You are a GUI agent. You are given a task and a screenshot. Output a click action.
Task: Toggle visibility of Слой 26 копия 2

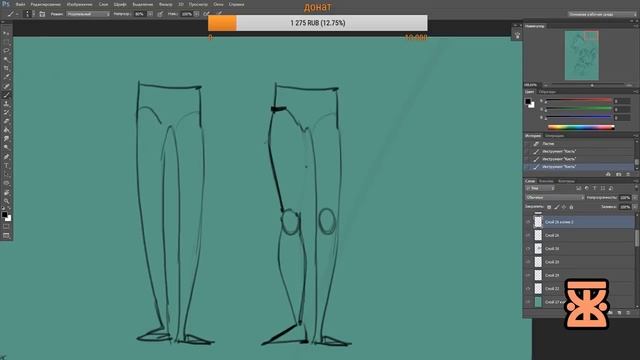pos(528,222)
